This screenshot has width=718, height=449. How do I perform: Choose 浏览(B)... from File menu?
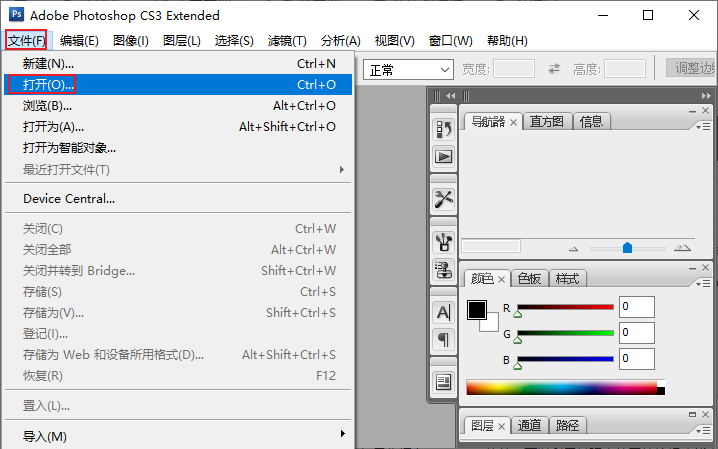point(178,106)
